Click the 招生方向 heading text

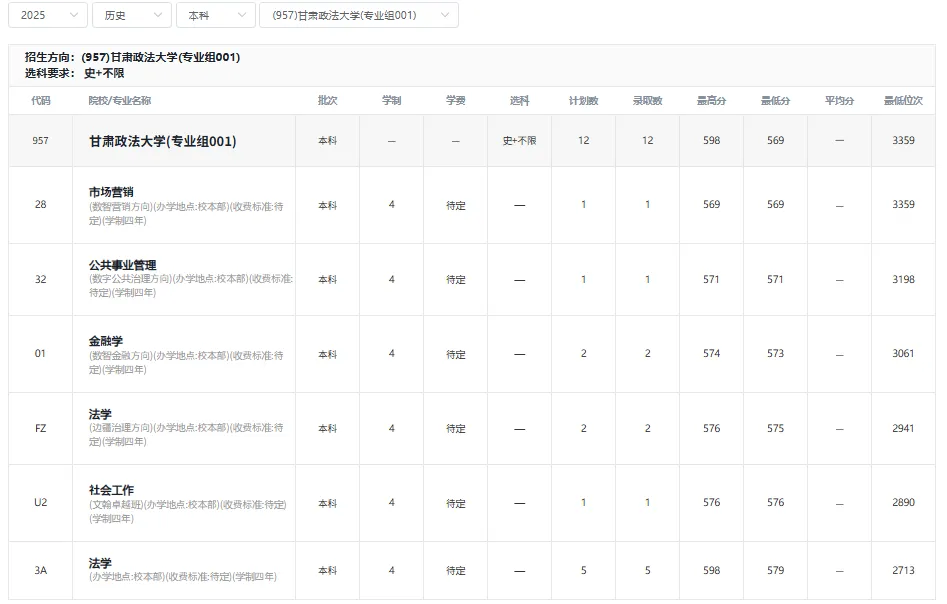tap(132, 57)
